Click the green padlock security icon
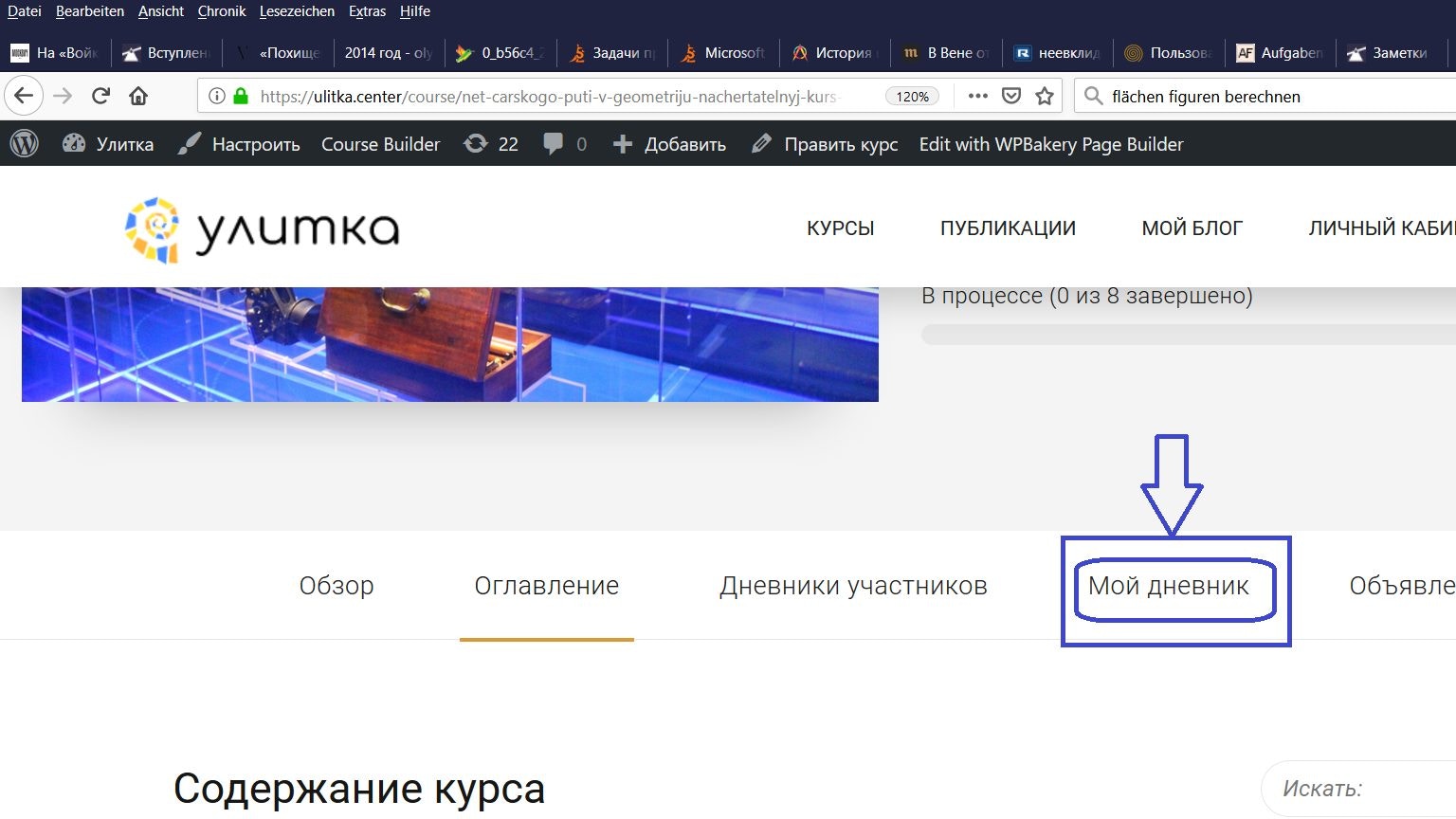The image size is (1456, 819). click(x=241, y=96)
